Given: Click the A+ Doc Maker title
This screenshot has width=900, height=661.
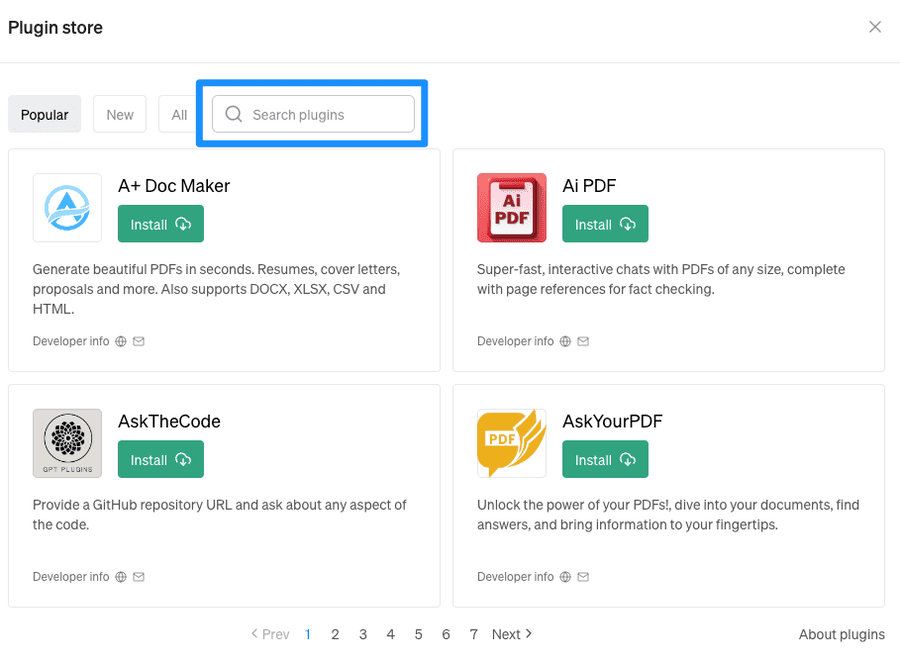Looking at the screenshot, I should [174, 186].
